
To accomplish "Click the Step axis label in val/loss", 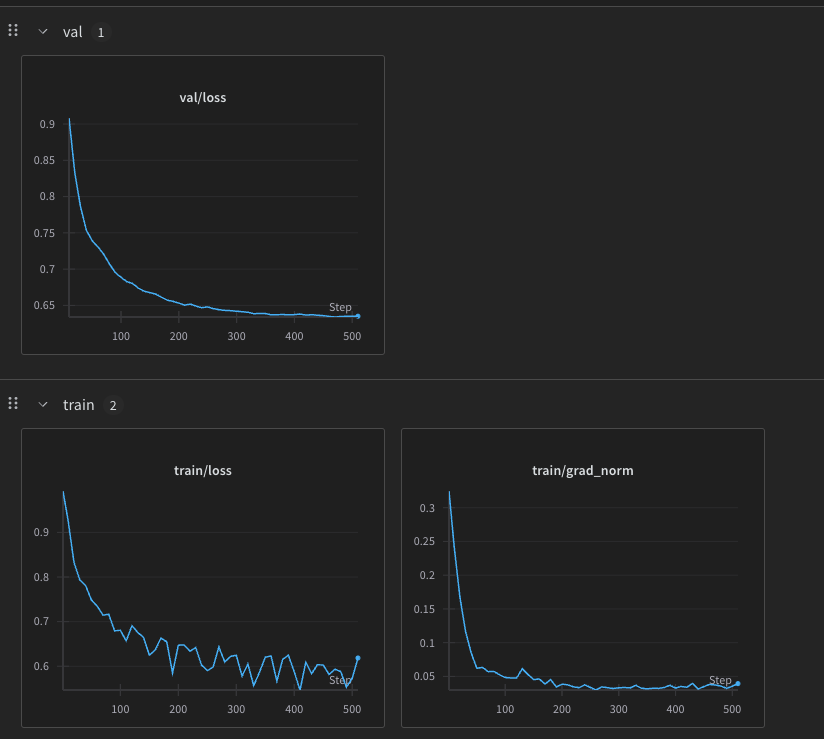I will [x=340, y=307].
